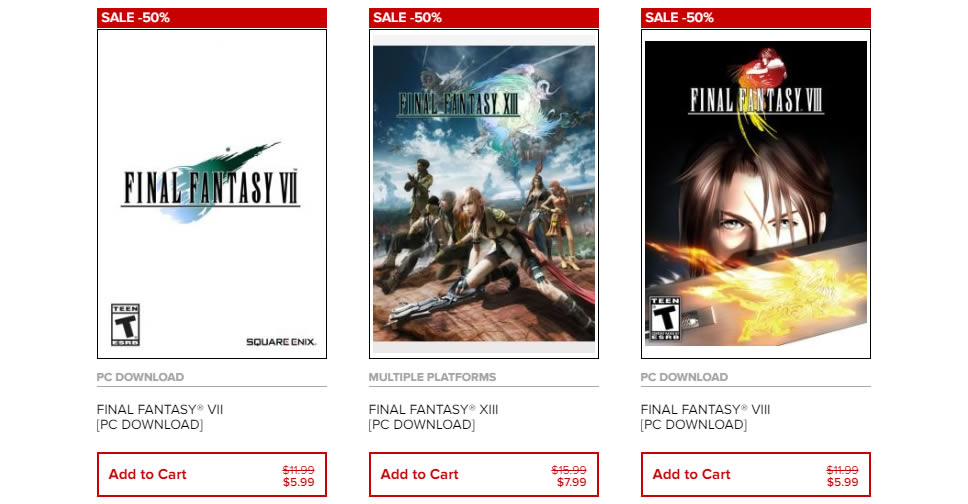Click PC DOWNLOAD label under Final Fantasy VIII cover
This screenshot has width=968, height=504.
pyautogui.click(x=684, y=377)
